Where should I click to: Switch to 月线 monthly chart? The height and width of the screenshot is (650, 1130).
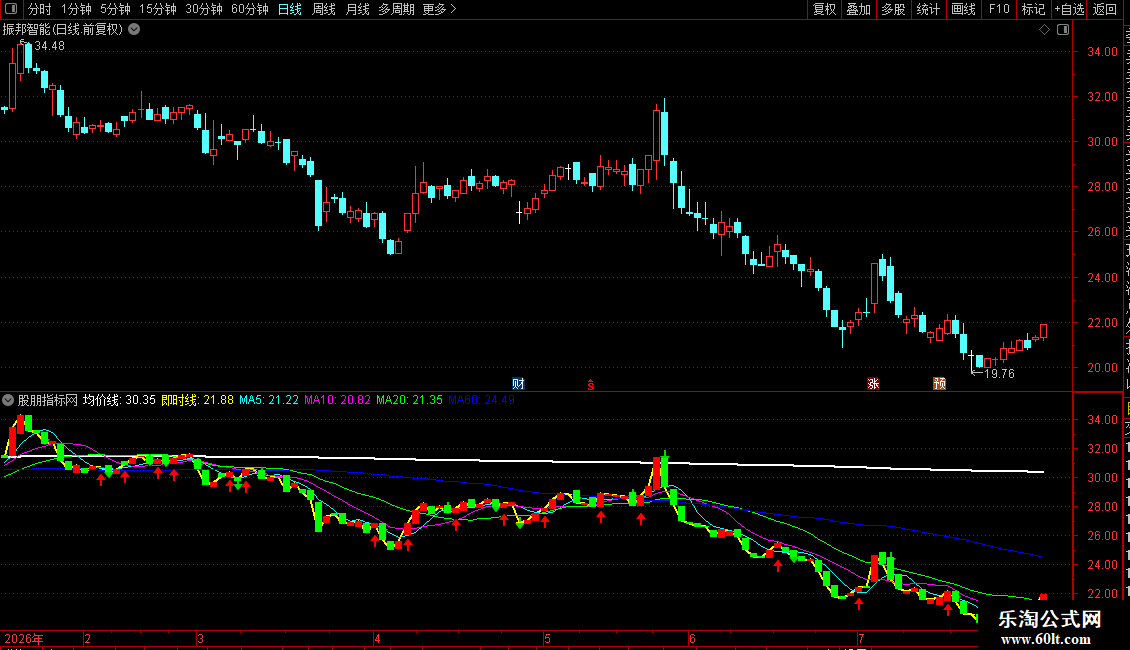pos(357,9)
